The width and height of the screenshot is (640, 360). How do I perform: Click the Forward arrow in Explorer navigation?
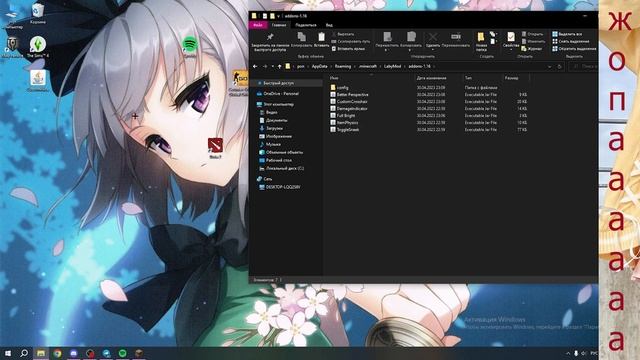(x=264, y=66)
